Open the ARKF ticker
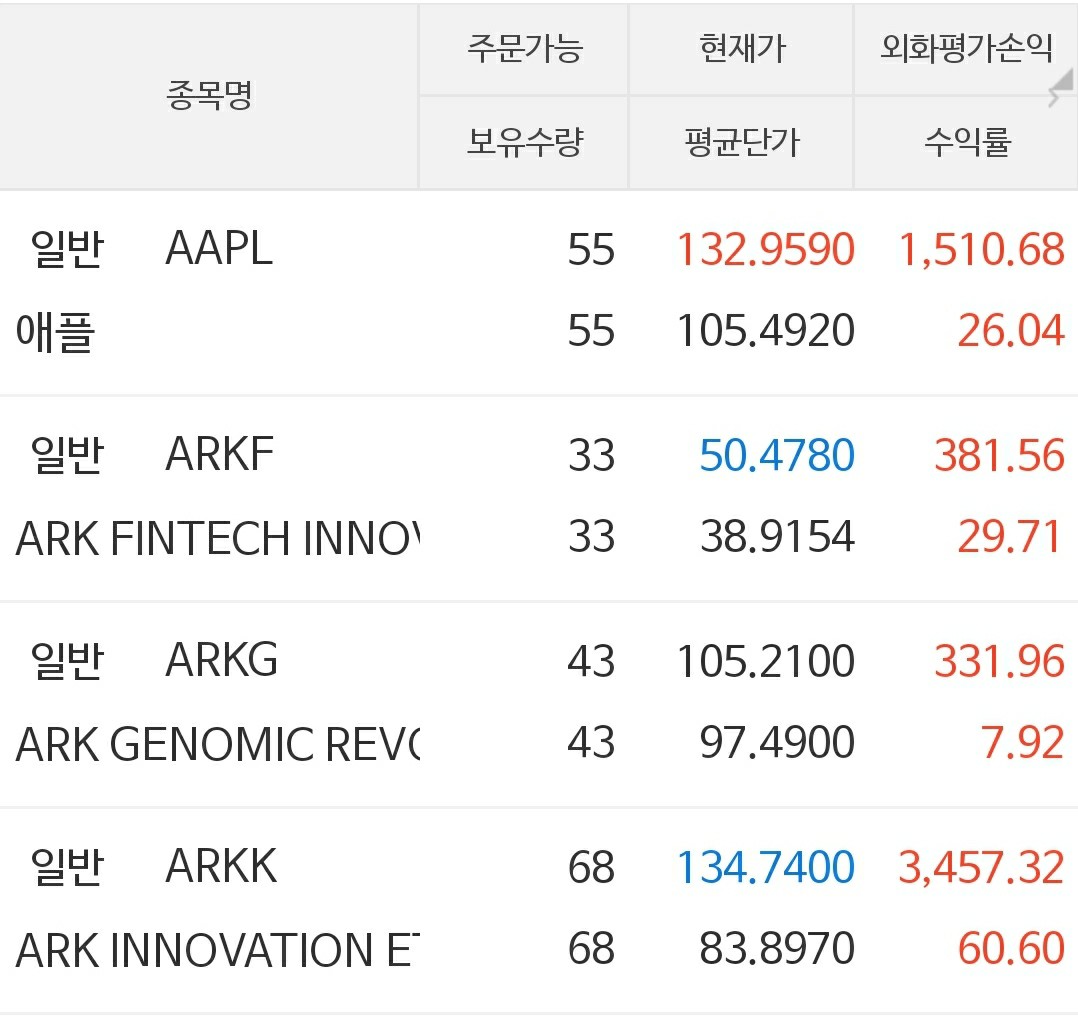The image size is (1078, 1025). pos(220,455)
